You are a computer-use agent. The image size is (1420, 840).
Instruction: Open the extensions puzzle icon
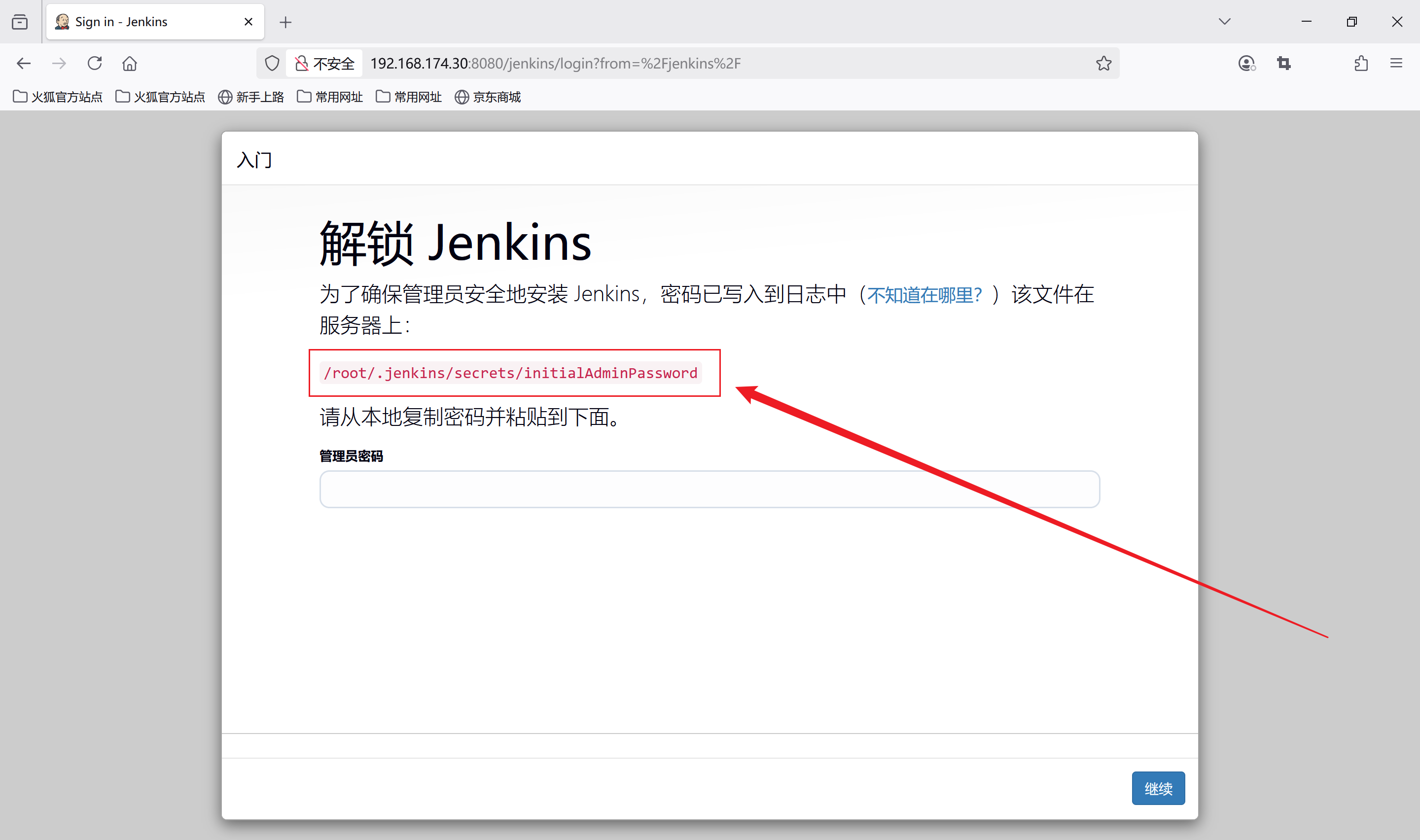[x=1361, y=64]
